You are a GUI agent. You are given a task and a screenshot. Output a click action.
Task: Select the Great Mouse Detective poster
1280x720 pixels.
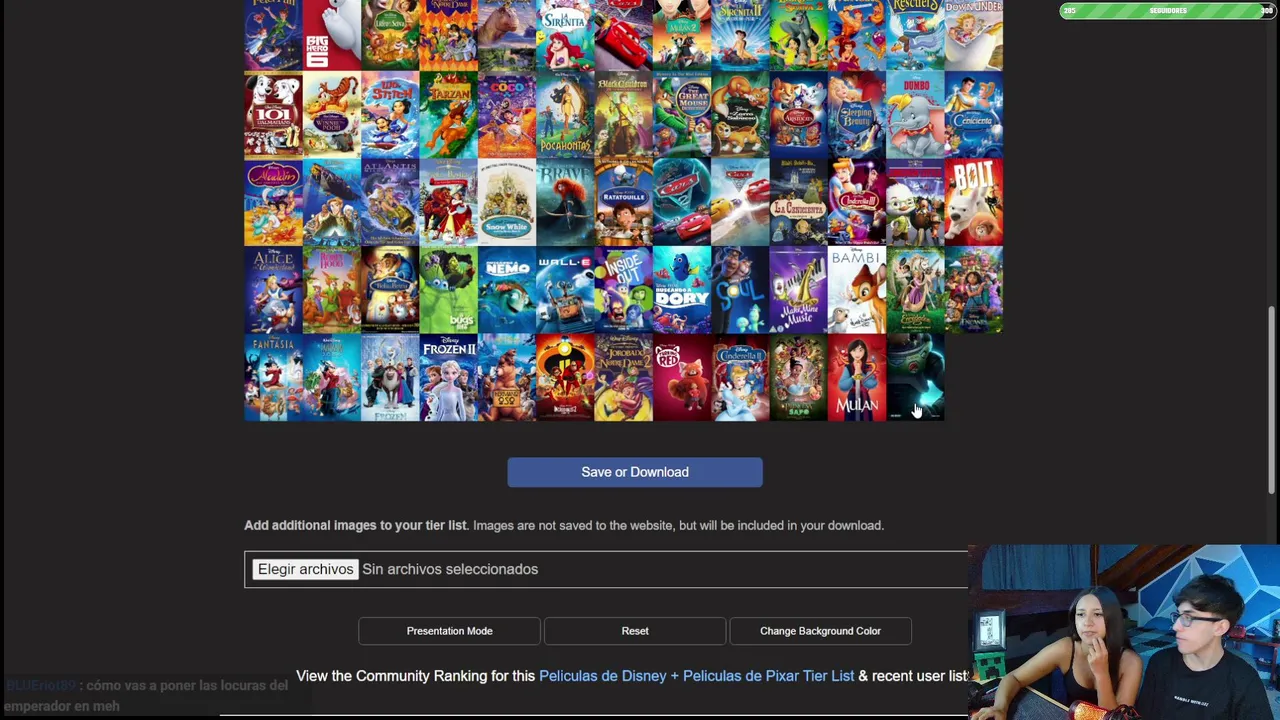(682, 115)
